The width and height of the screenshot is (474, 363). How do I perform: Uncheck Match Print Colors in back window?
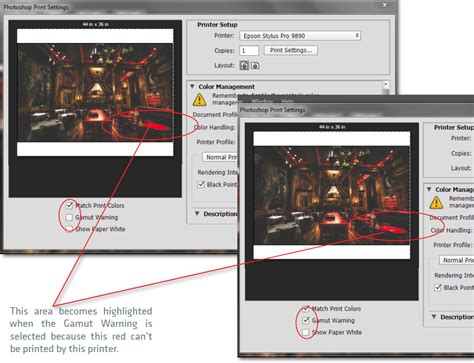[x=69, y=205]
